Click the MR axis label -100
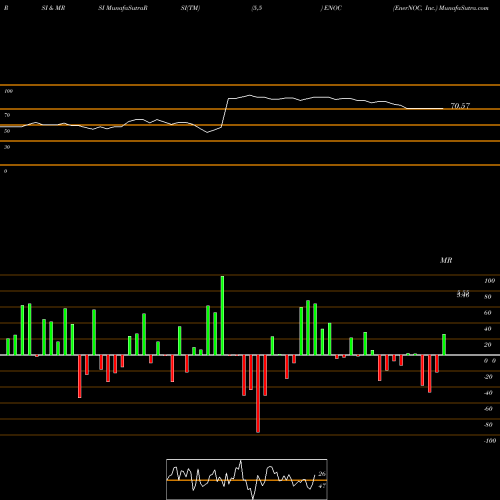The image size is (500, 500). coord(490,441)
